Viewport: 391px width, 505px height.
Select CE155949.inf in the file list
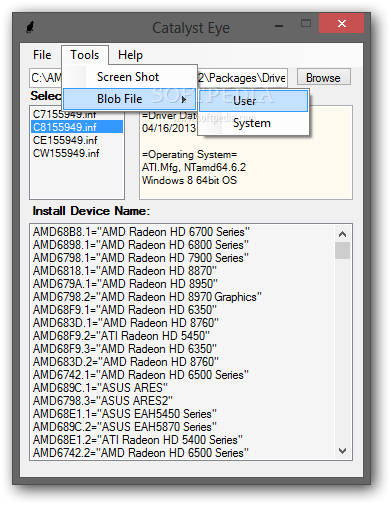point(77,140)
